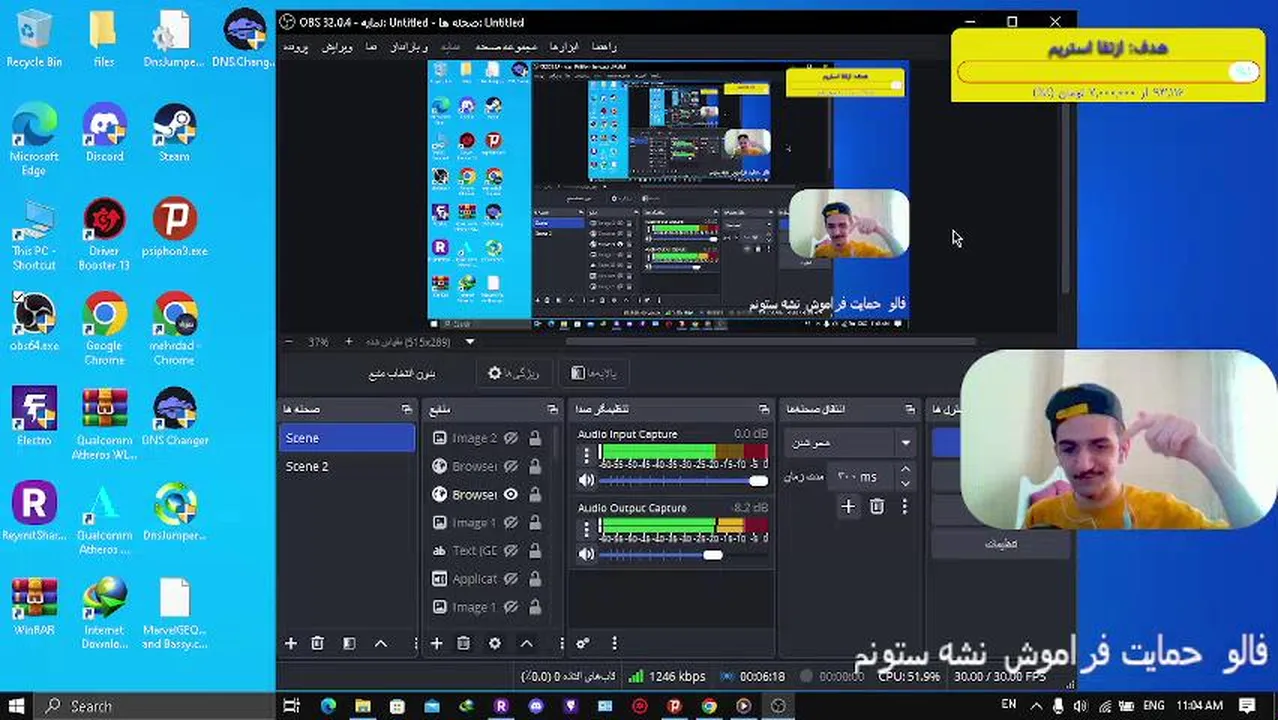The height and width of the screenshot is (720, 1278).
Task: Select the obs64.exe desktop icon
Action: tap(34, 322)
